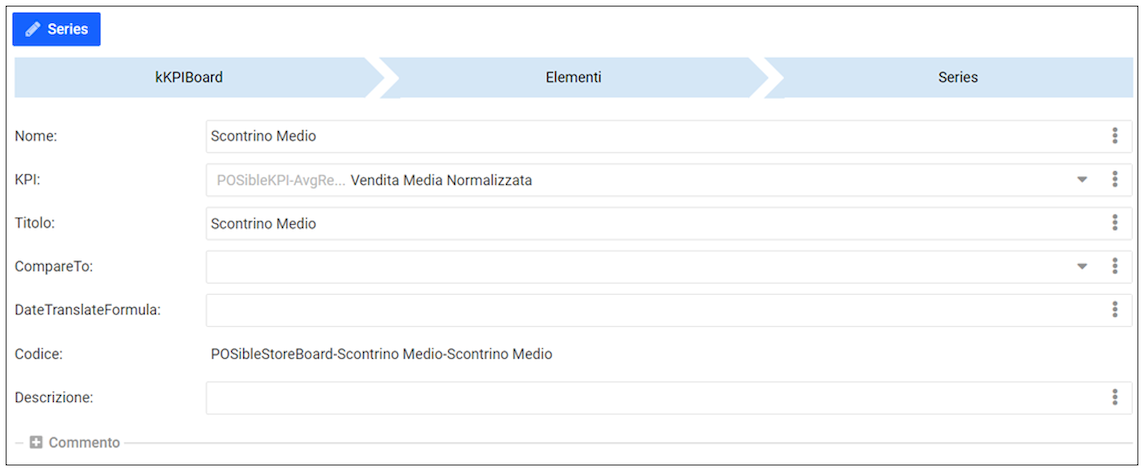Screen dimensions: 1144x470
Task: Open three-dot menu for CompareTo field
Action: [1115, 266]
